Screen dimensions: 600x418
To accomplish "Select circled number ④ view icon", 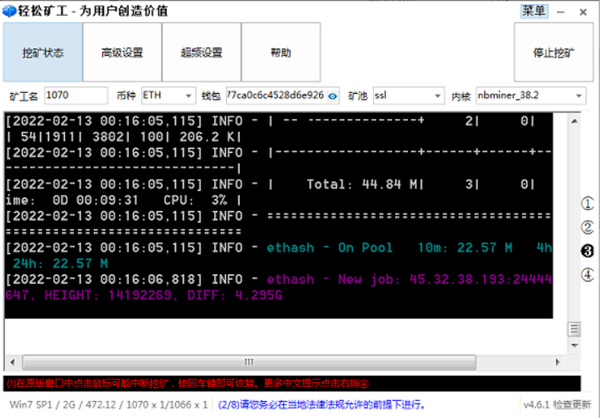I will (x=587, y=274).
